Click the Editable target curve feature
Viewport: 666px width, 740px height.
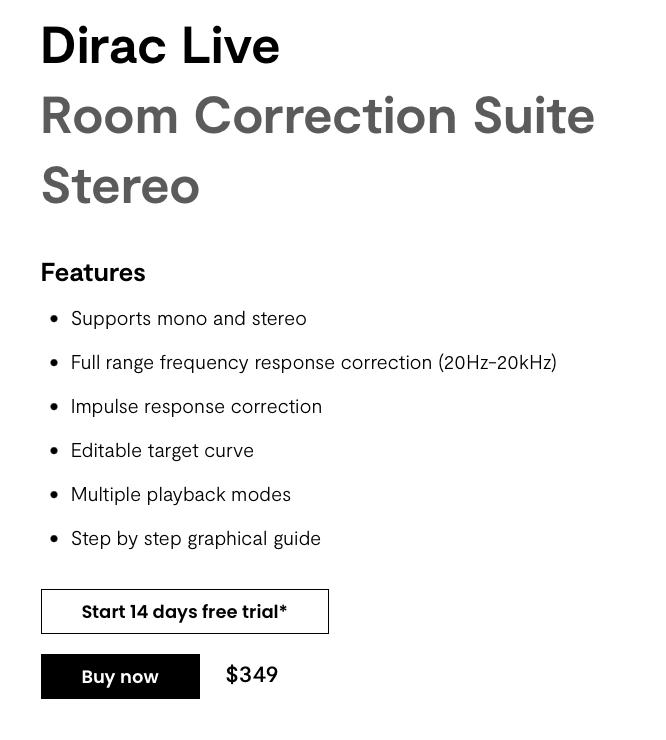(x=162, y=450)
